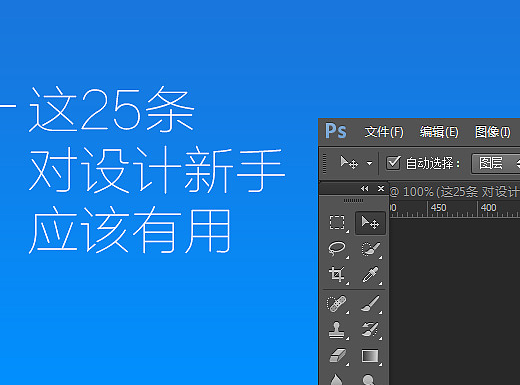
Task: Select the Blur tool
Action: click(x=337, y=379)
